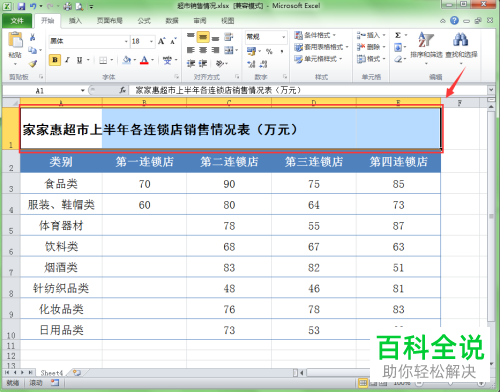This screenshot has height=392, width=500.
Task: Click the borders icon
Action: click(x=103, y=60)
